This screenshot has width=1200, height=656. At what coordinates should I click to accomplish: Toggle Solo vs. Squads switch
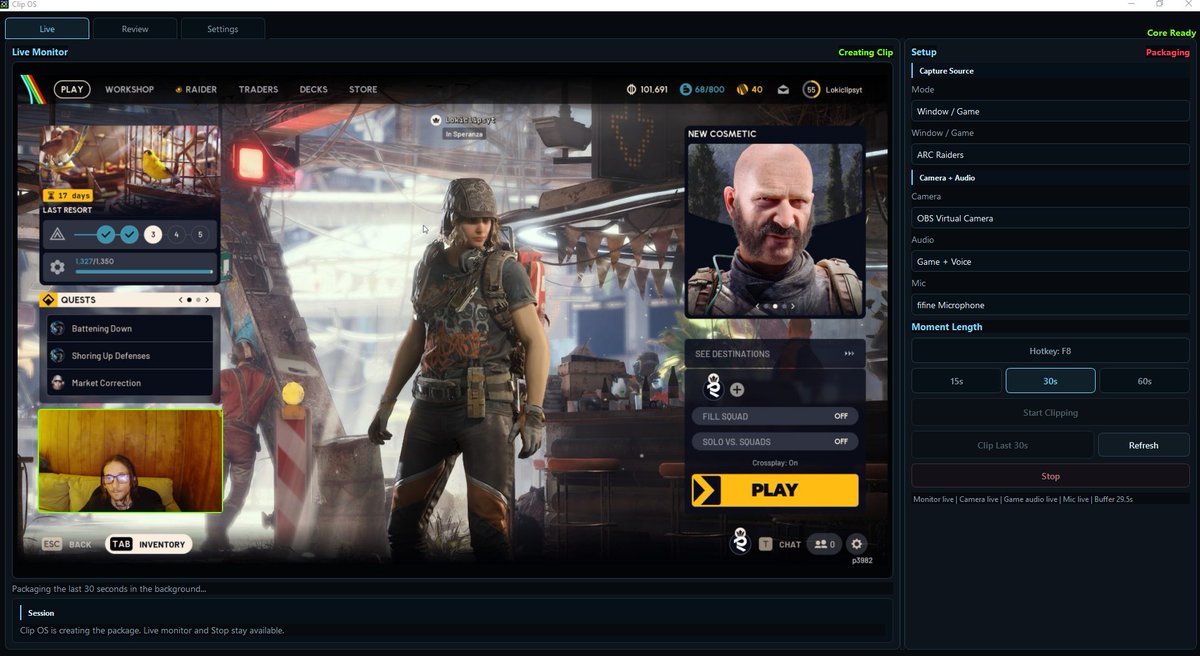775,441
